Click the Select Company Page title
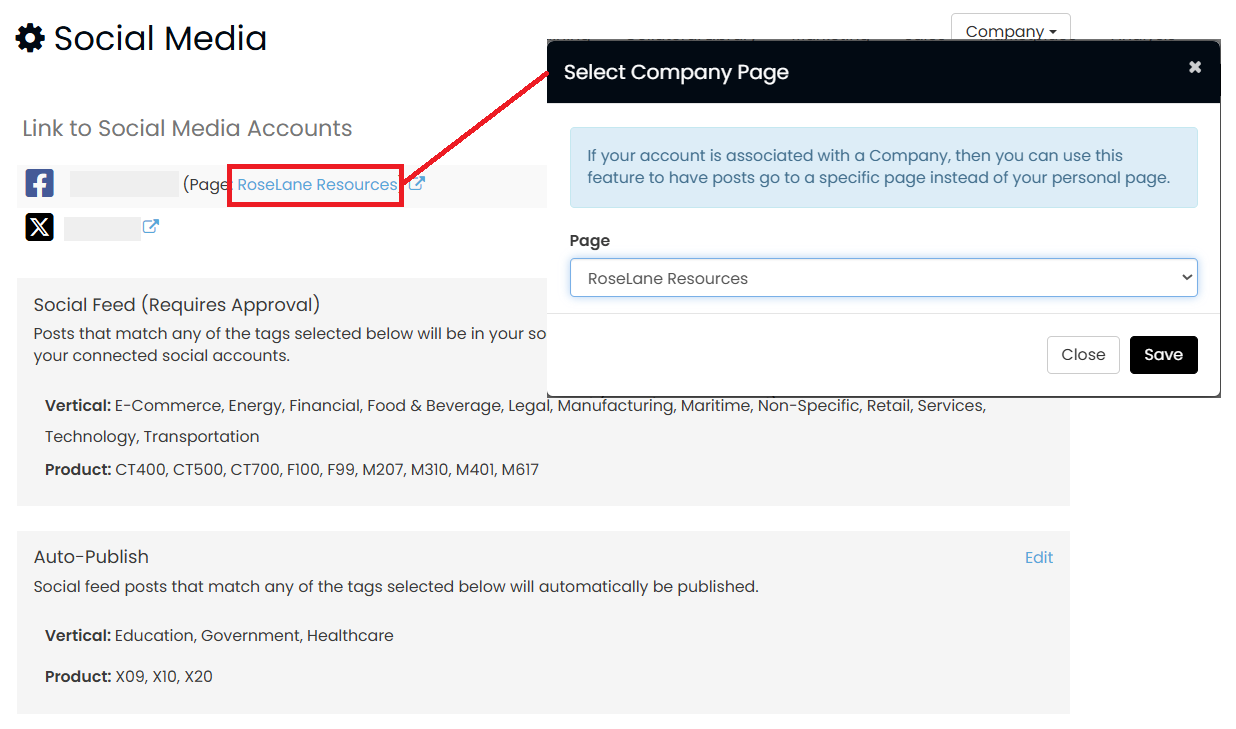The image size is (1236, 729). point(676,72)
